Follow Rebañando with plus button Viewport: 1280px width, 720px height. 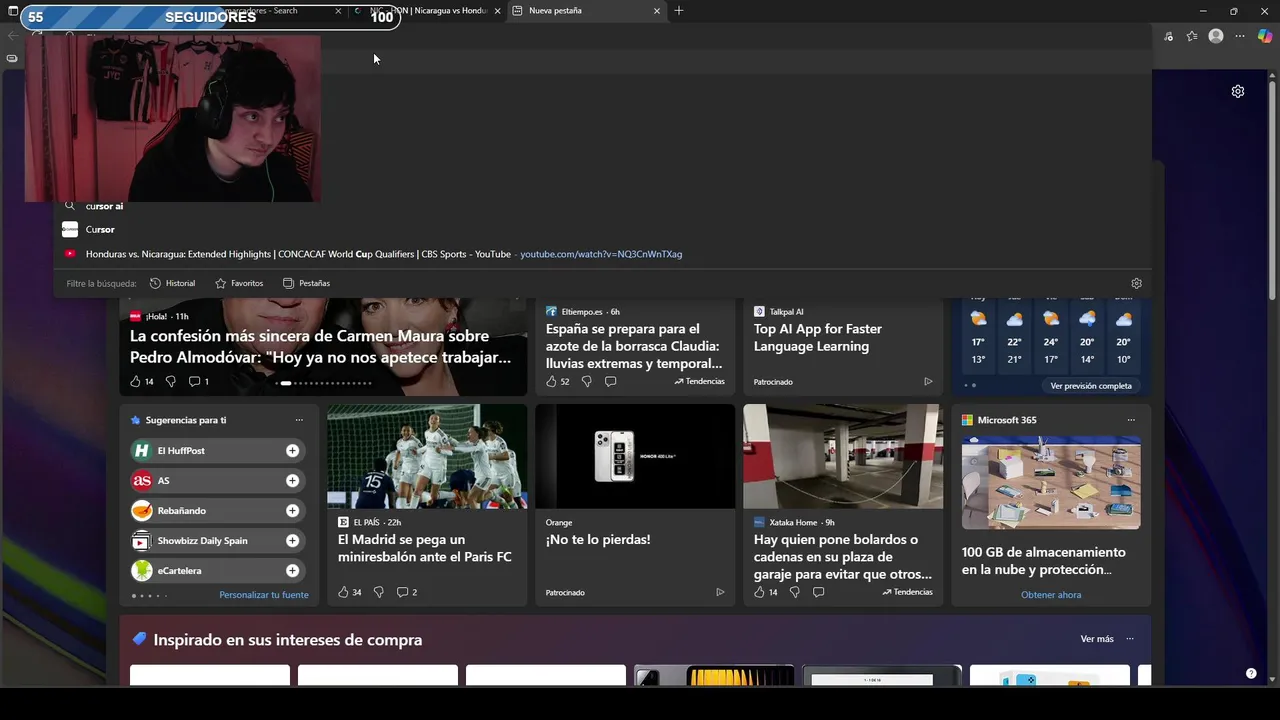[x=292, y=511]
